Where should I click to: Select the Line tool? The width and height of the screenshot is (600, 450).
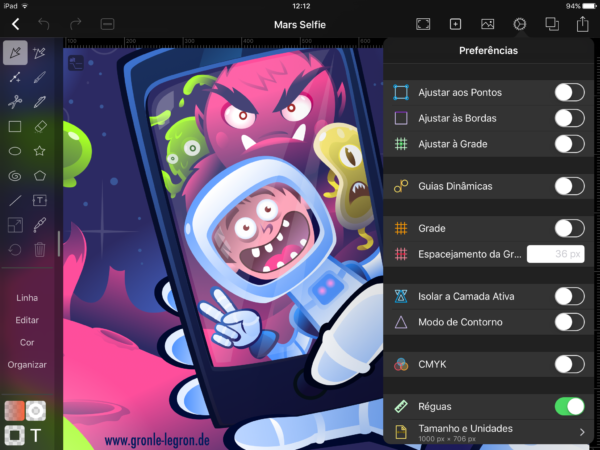click(x=15, y=200)
